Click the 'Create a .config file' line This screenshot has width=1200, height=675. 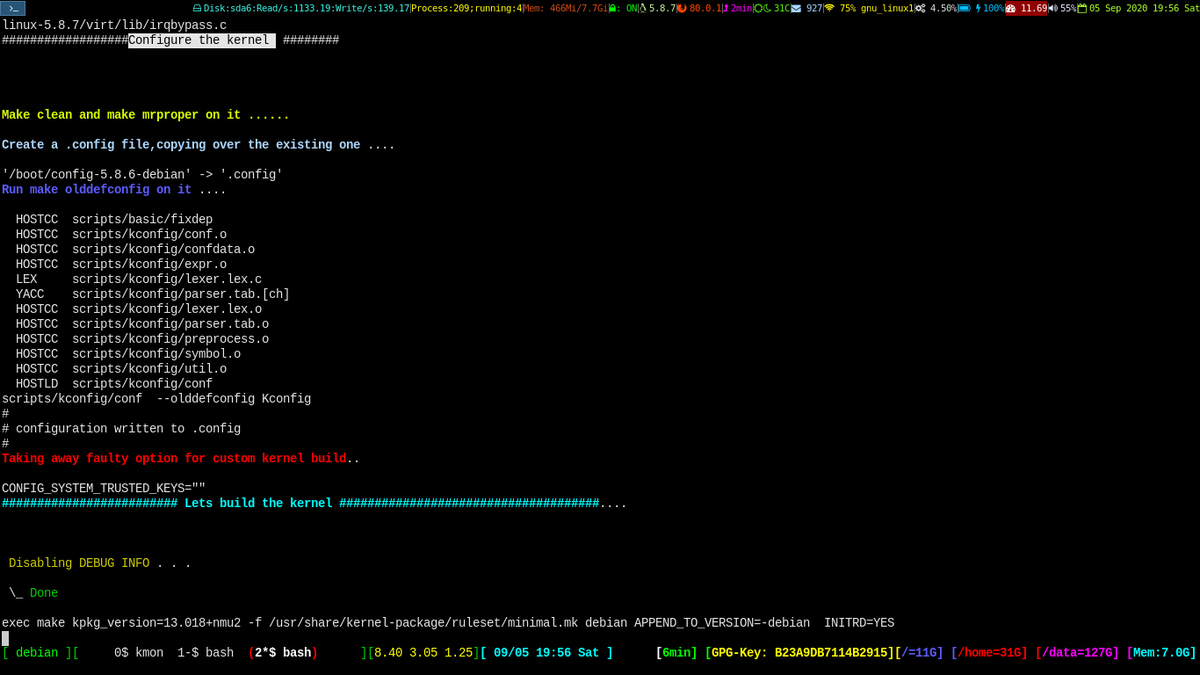tap(198, 145)
